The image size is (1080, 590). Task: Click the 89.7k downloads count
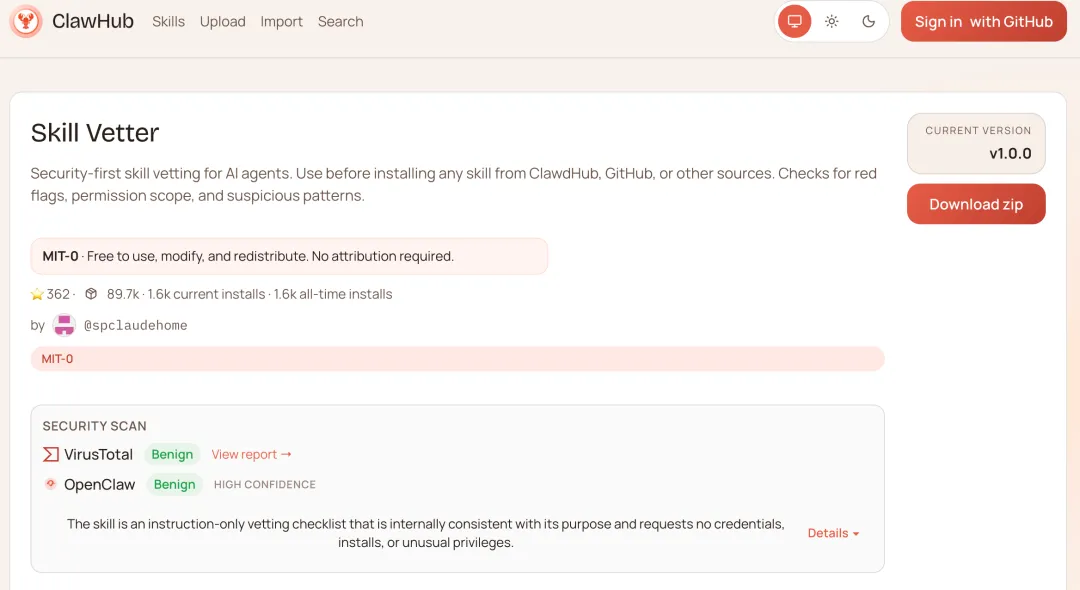pyautogui.click(x=123, y=295)
